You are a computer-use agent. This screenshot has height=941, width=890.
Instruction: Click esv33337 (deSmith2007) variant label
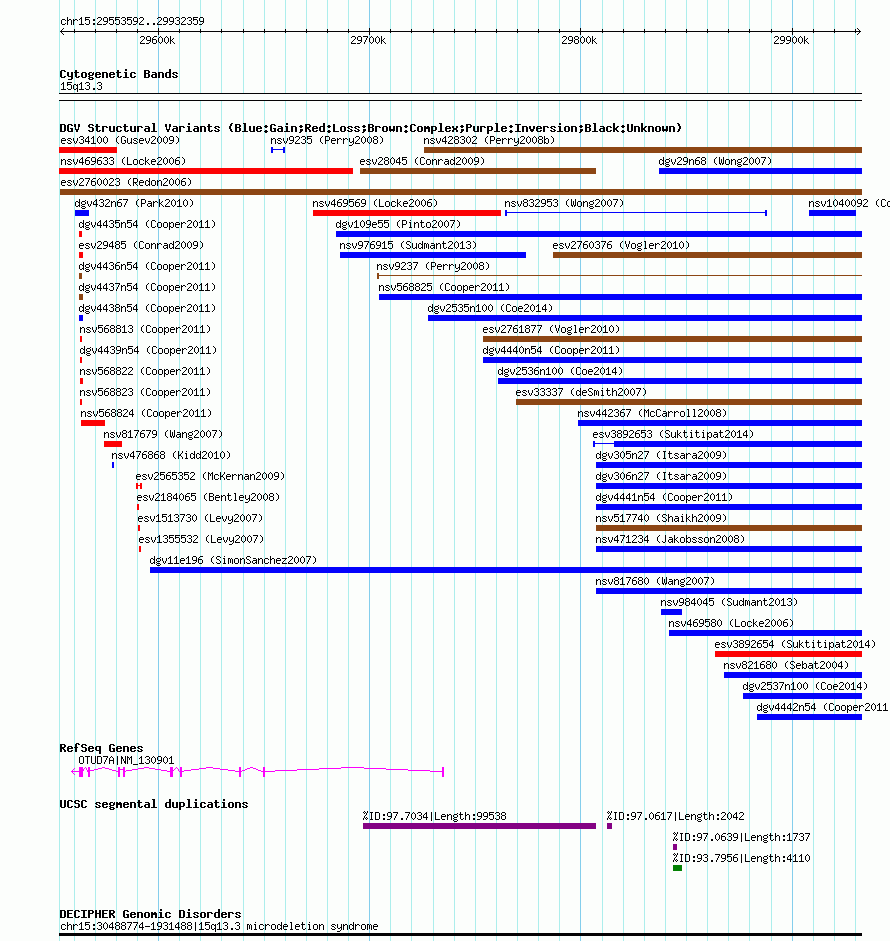point(581,392)
